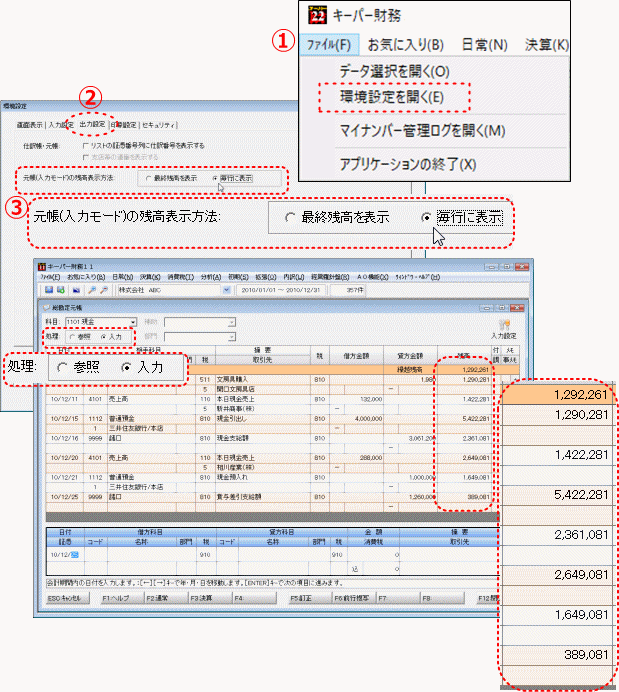Open お気に入り(B) in the enlarged menu bar

405,45
